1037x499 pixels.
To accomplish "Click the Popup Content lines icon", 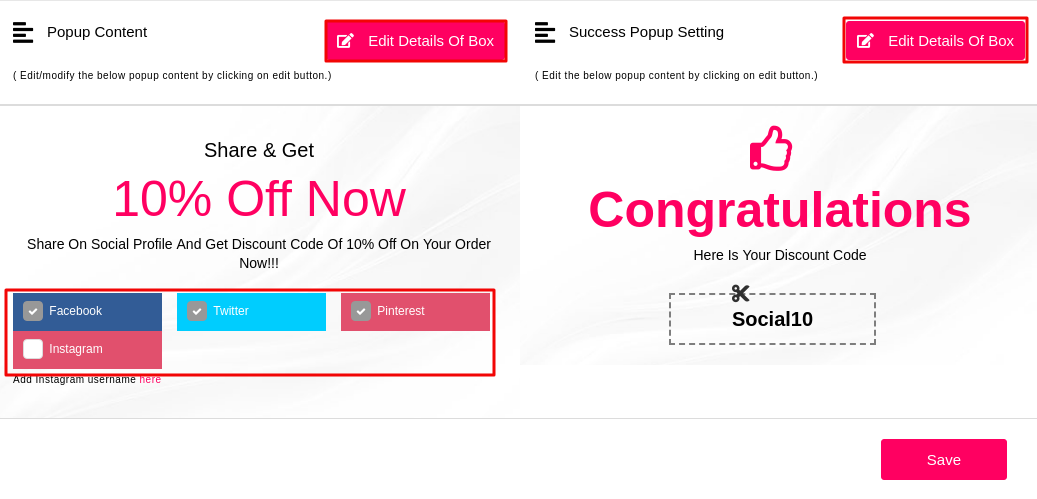I will click(x=23, y=32).
